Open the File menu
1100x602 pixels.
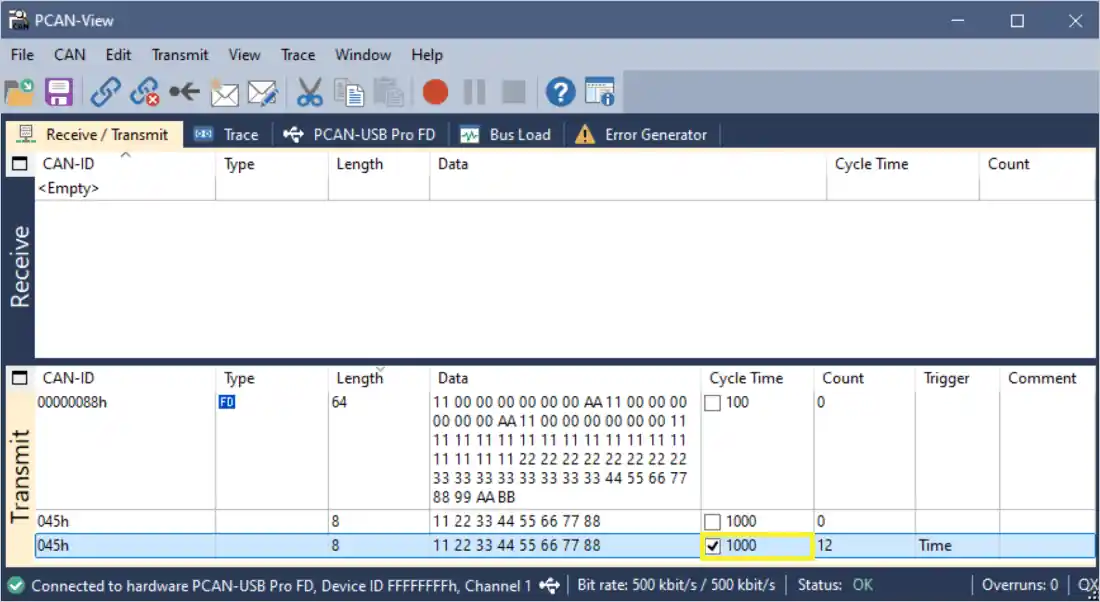coord(22,55)
